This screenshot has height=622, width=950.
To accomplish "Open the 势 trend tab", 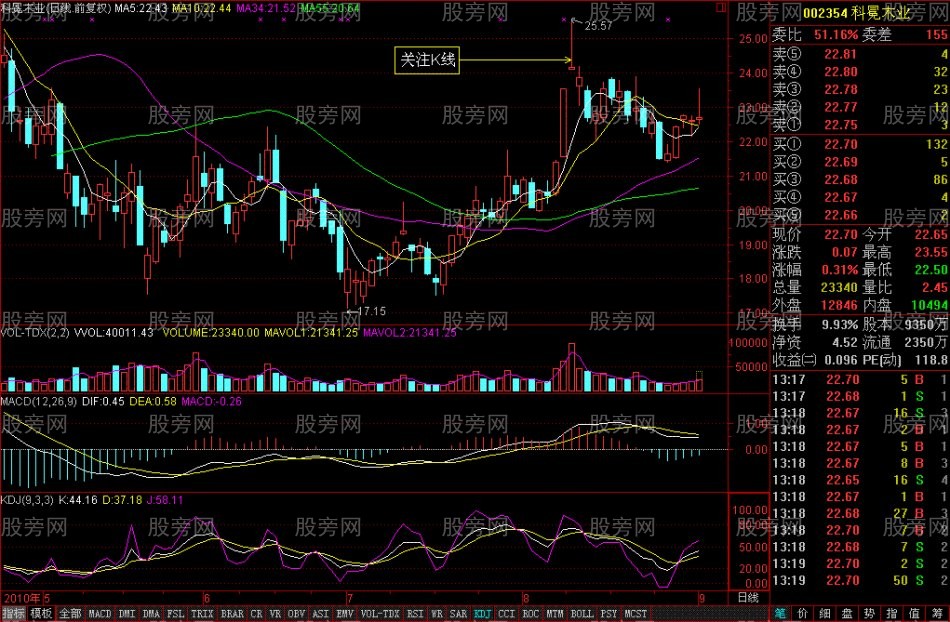I will pyautogui.click(x=869, y=614).
